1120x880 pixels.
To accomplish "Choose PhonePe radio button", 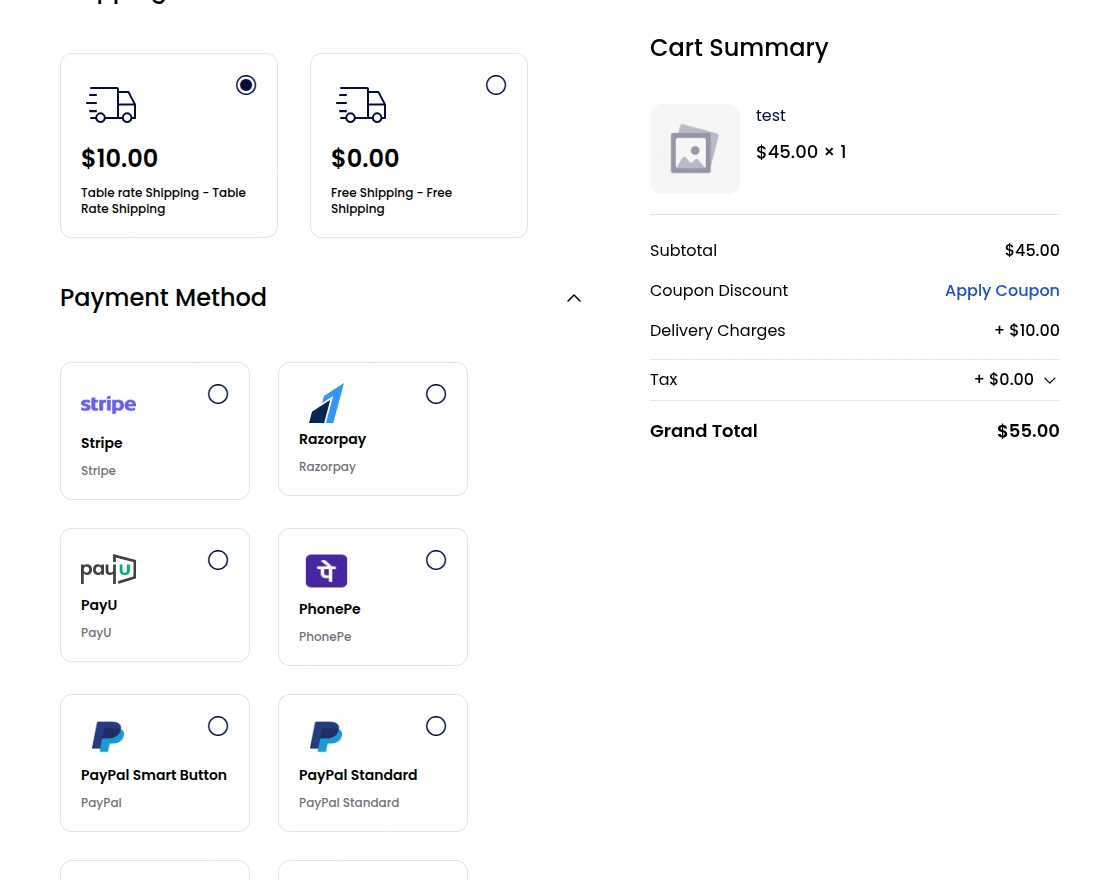I will pyautogui.click(x=436, y=560).
